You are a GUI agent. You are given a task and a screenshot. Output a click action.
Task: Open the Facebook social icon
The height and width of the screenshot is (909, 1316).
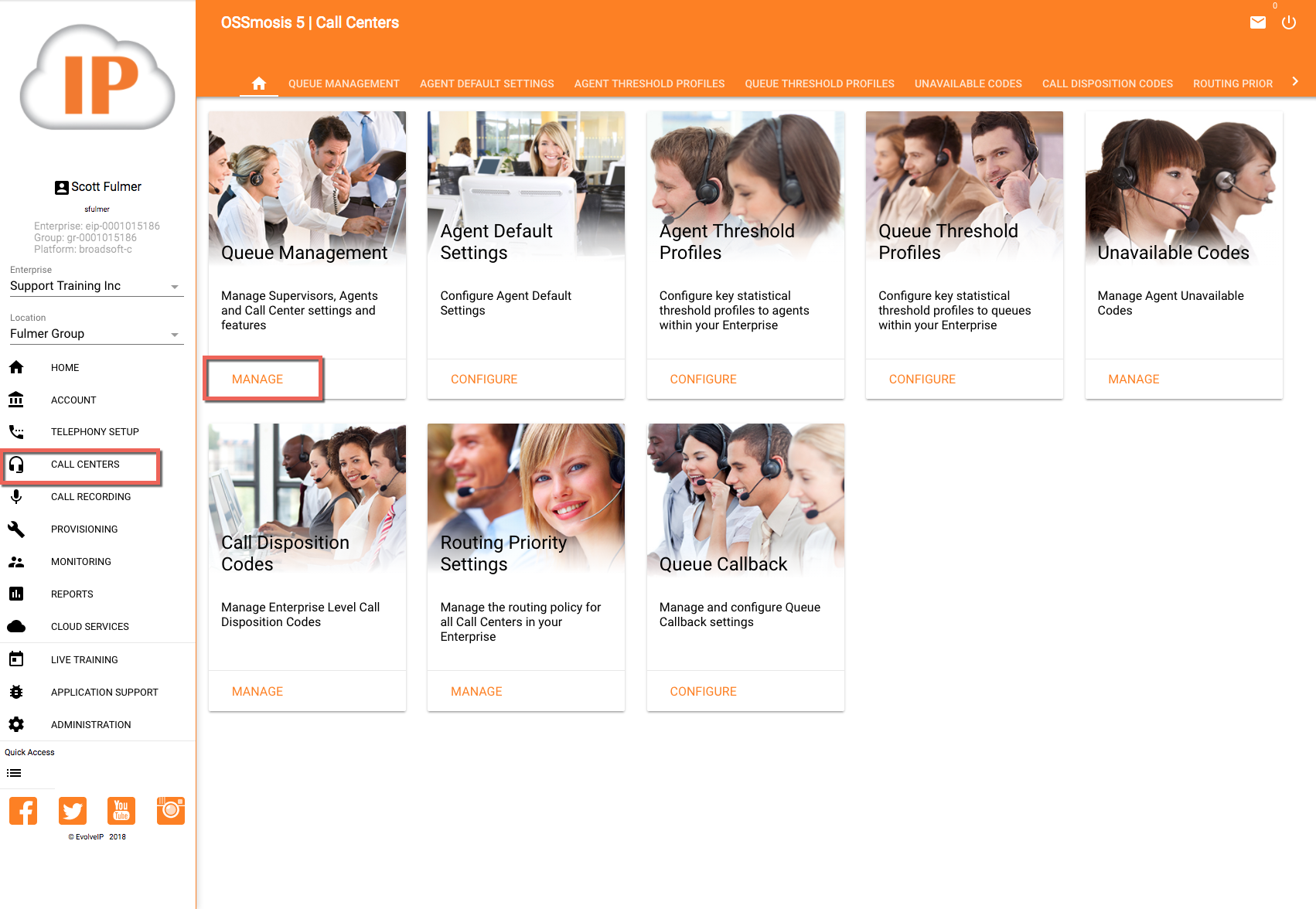click(23, 811)
